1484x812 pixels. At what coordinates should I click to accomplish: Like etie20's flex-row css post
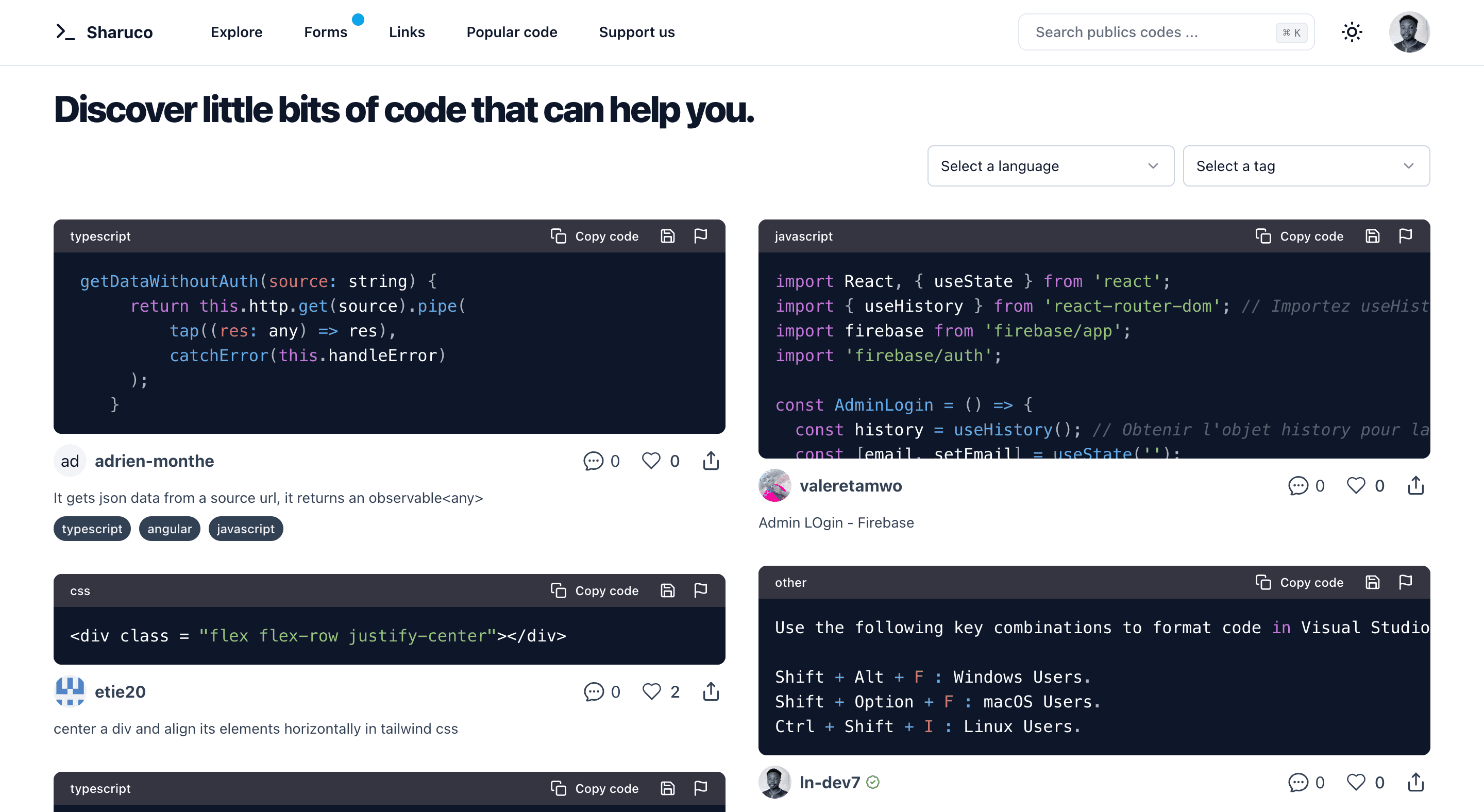[x=651, y=691]
